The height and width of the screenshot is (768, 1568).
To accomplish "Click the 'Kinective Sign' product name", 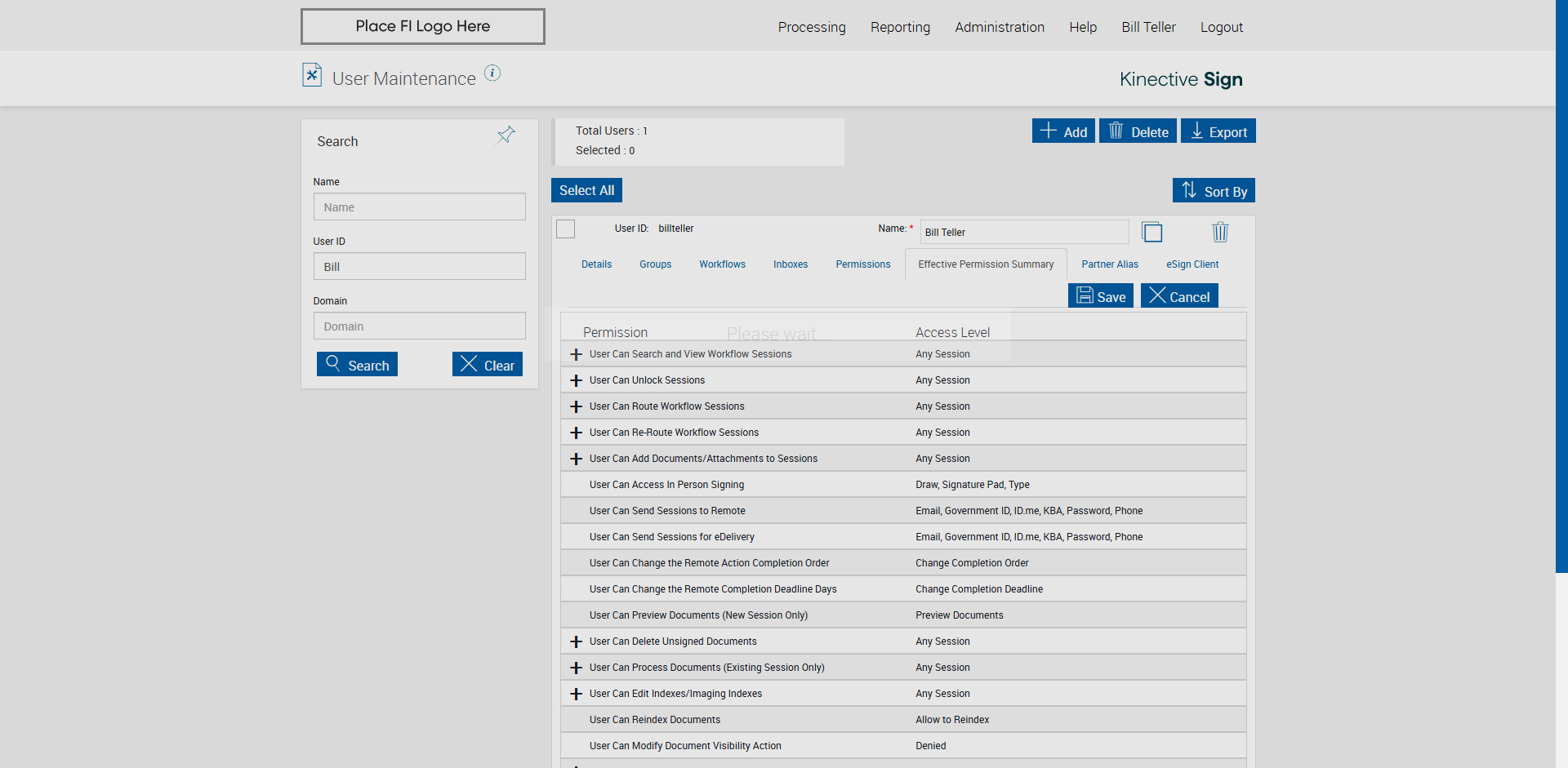I will [1181, 79].
